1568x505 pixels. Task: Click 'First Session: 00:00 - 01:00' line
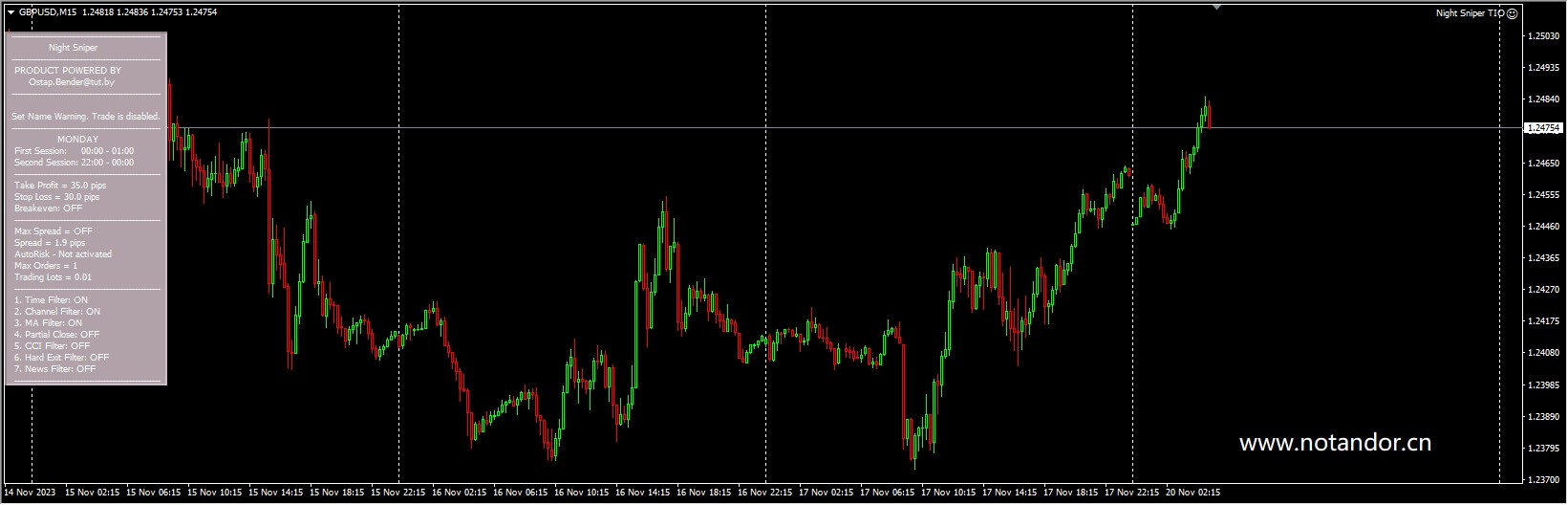click(x=75, y=151)
